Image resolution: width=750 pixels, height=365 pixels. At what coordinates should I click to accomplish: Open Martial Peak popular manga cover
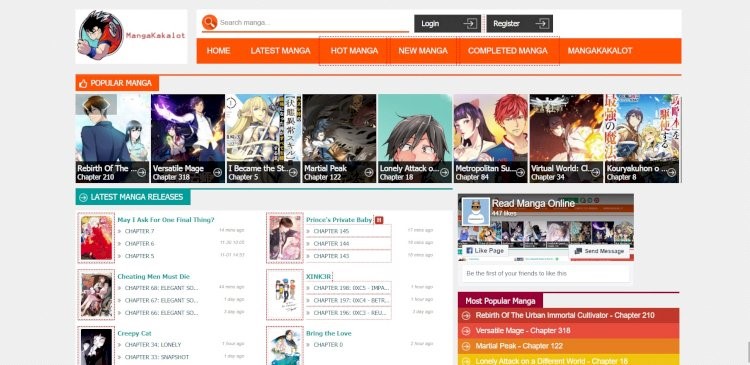(339, 138)
